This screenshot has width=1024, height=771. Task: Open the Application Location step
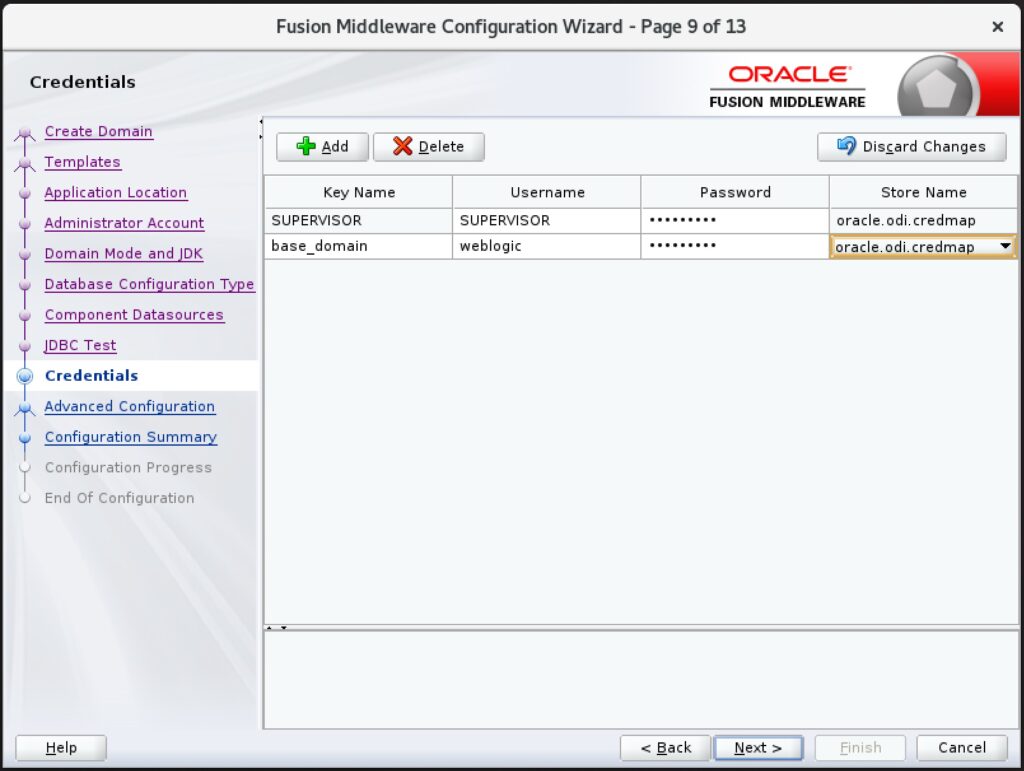(x=116, y=193)
